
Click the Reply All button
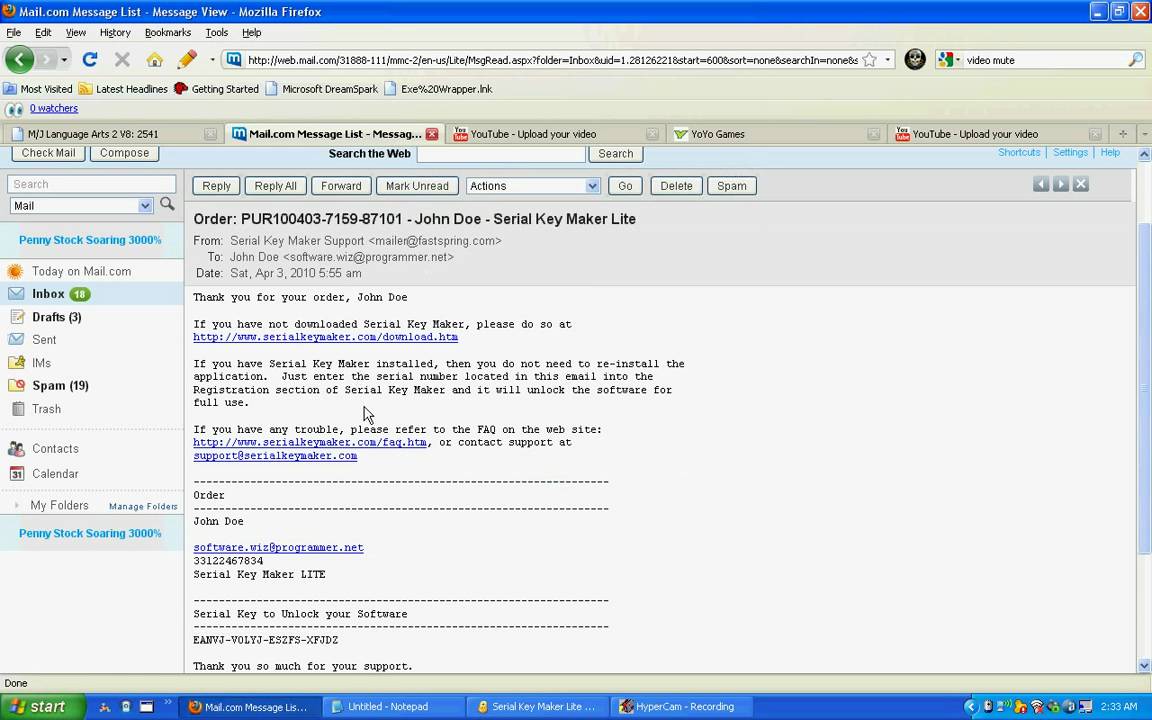point(276,186)
